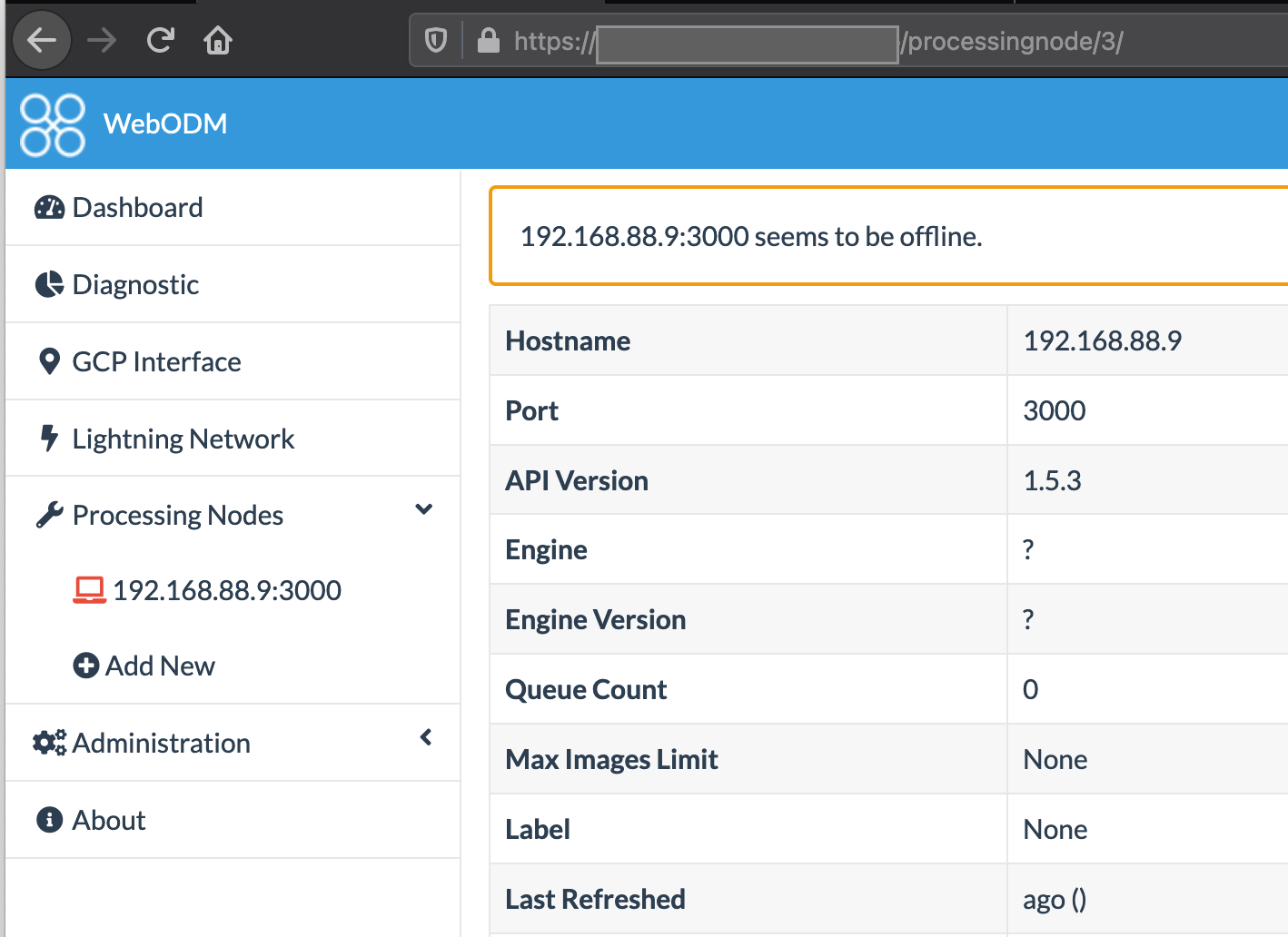The height and width of the screenshot is (937, 1288).
Task: Select the Diagnostic pie chart icon
Action: [48, 283]
